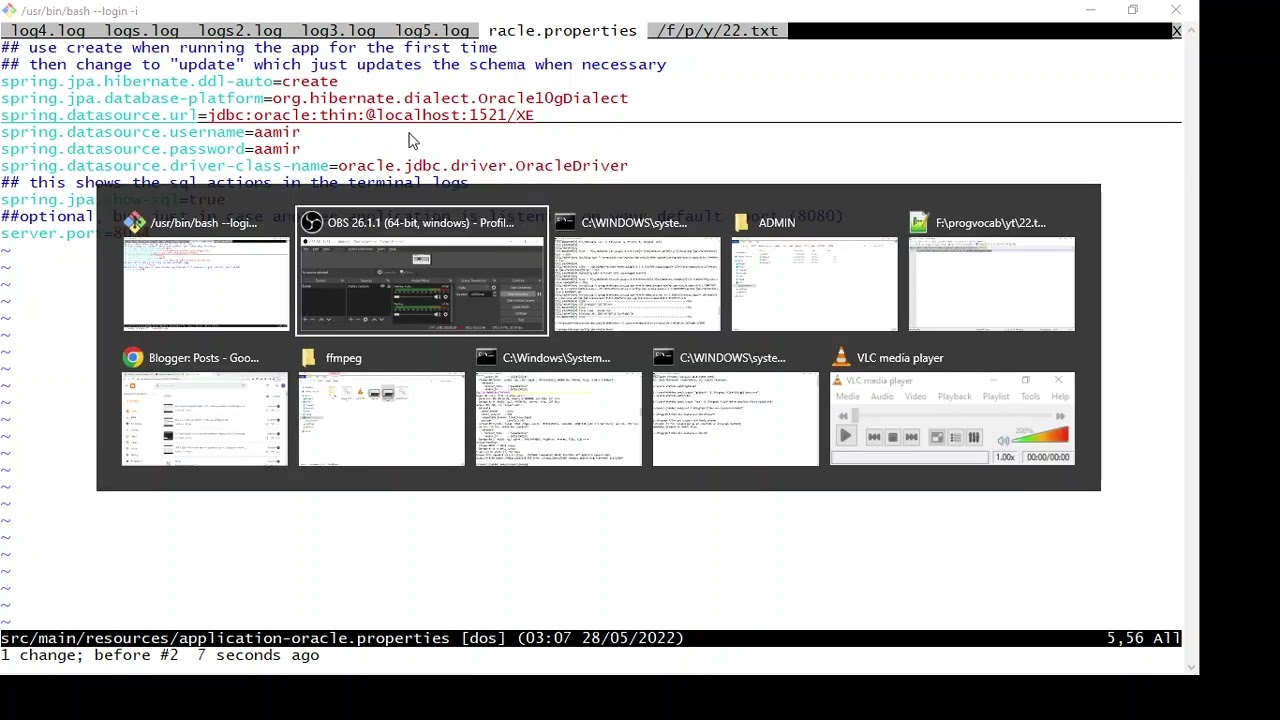Select the racle.properties vim tab
This screenshot has height=720, width=1280.
coord(562,31)
